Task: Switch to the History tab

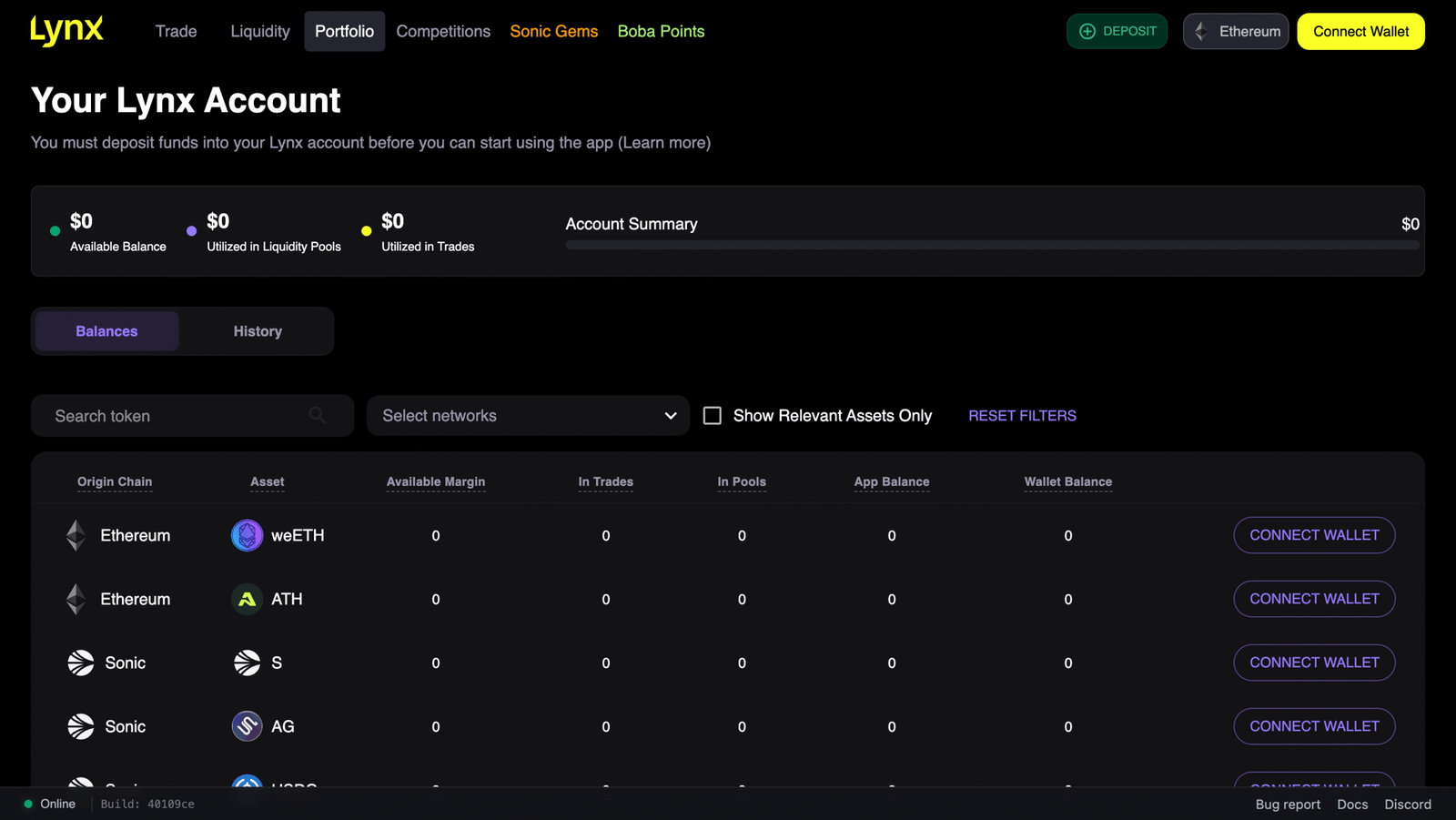Action: pyautogui.click(x=258, y=331)
